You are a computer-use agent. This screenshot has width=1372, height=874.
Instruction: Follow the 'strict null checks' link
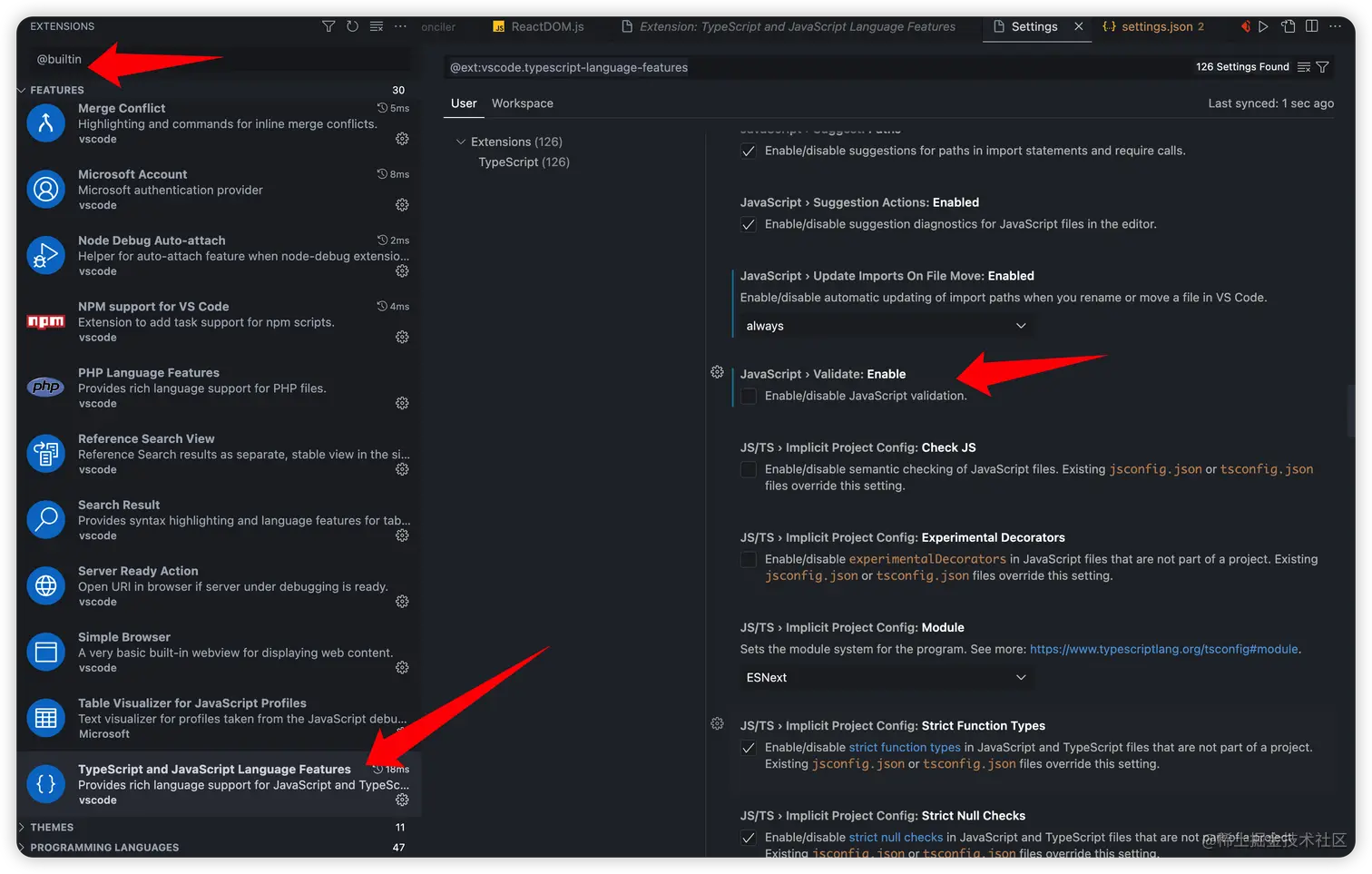[x=897, y=837]
